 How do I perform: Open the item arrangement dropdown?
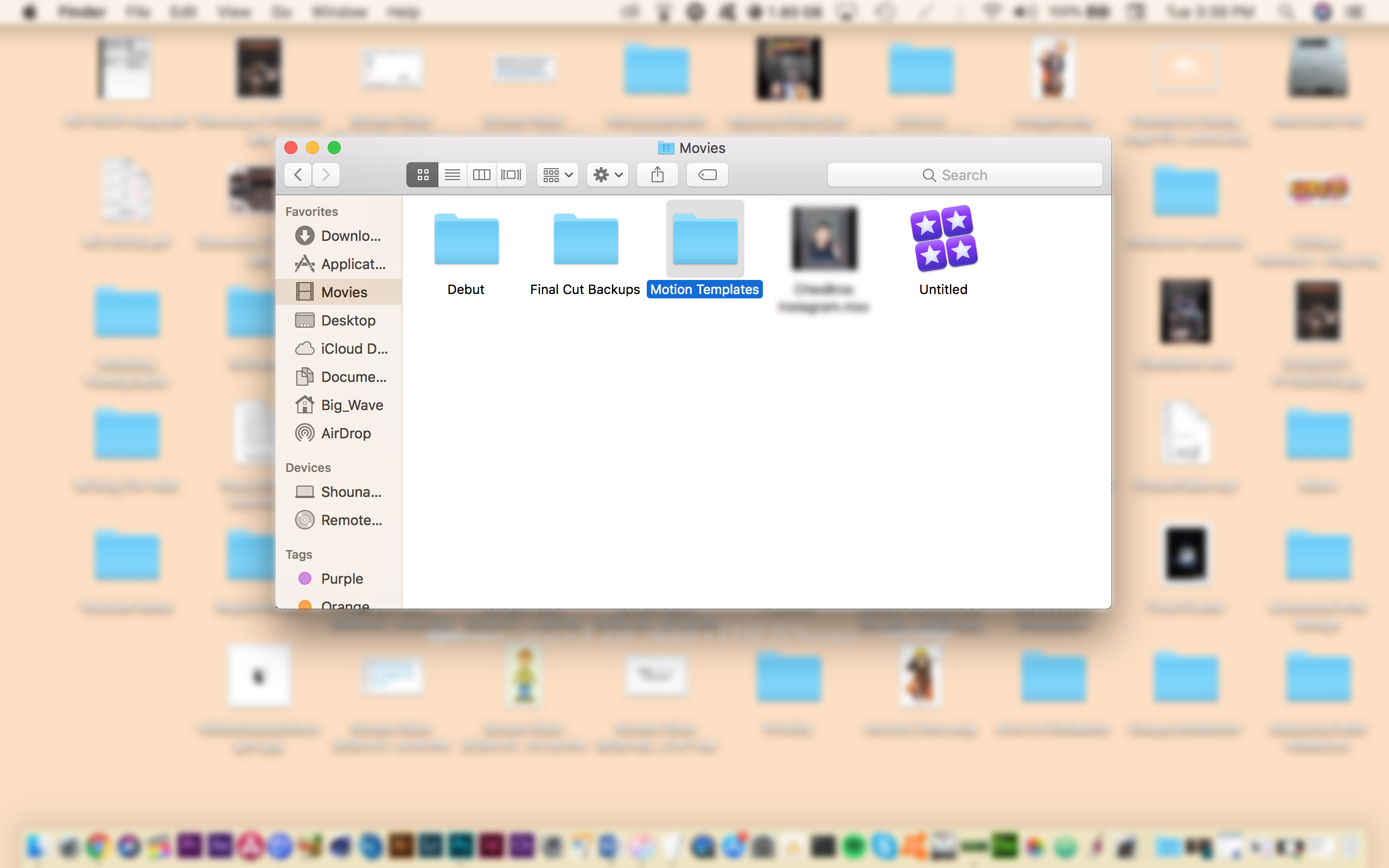coord(557,175)
